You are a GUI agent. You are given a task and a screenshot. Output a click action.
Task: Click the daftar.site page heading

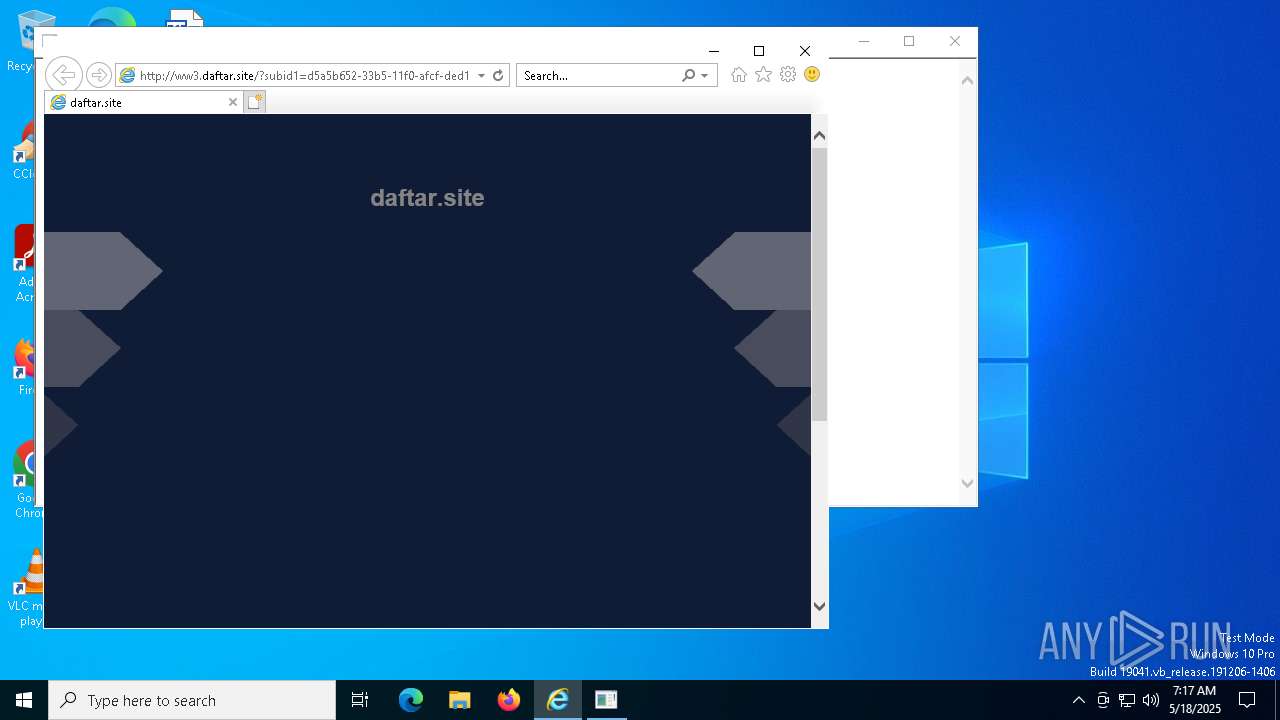(x=427, y=198)
